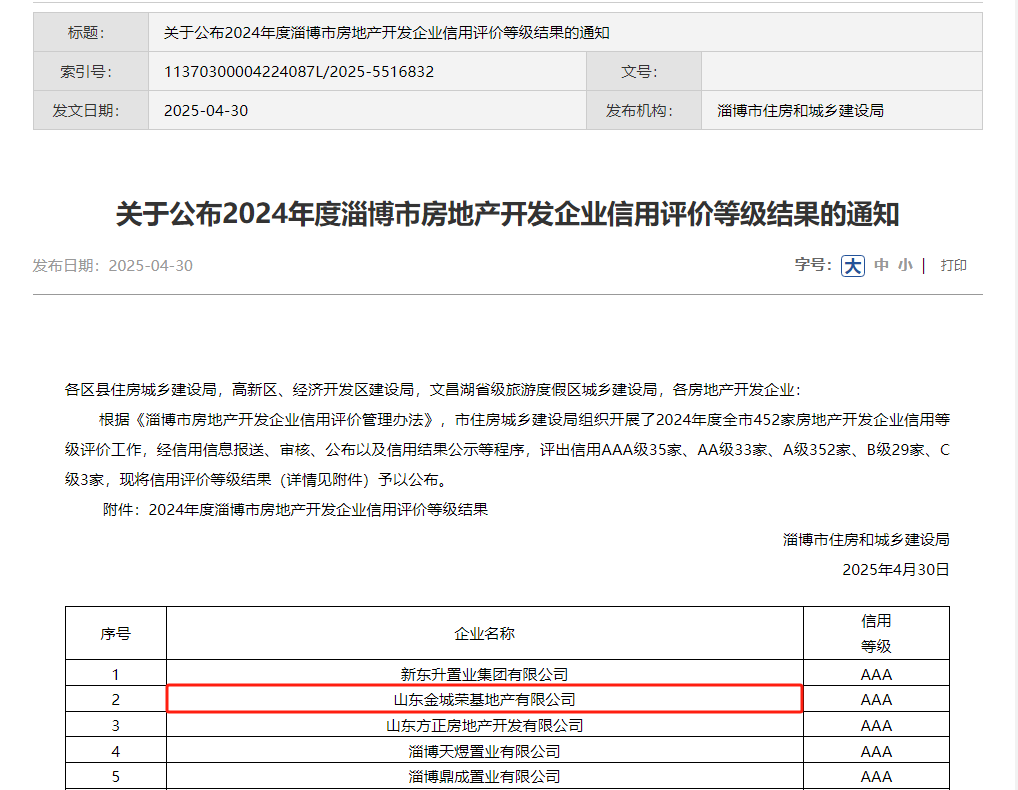Click the title value in 标题 metadata row
The height and width of the screenshot is (790, 1018).
click(386, 33)
